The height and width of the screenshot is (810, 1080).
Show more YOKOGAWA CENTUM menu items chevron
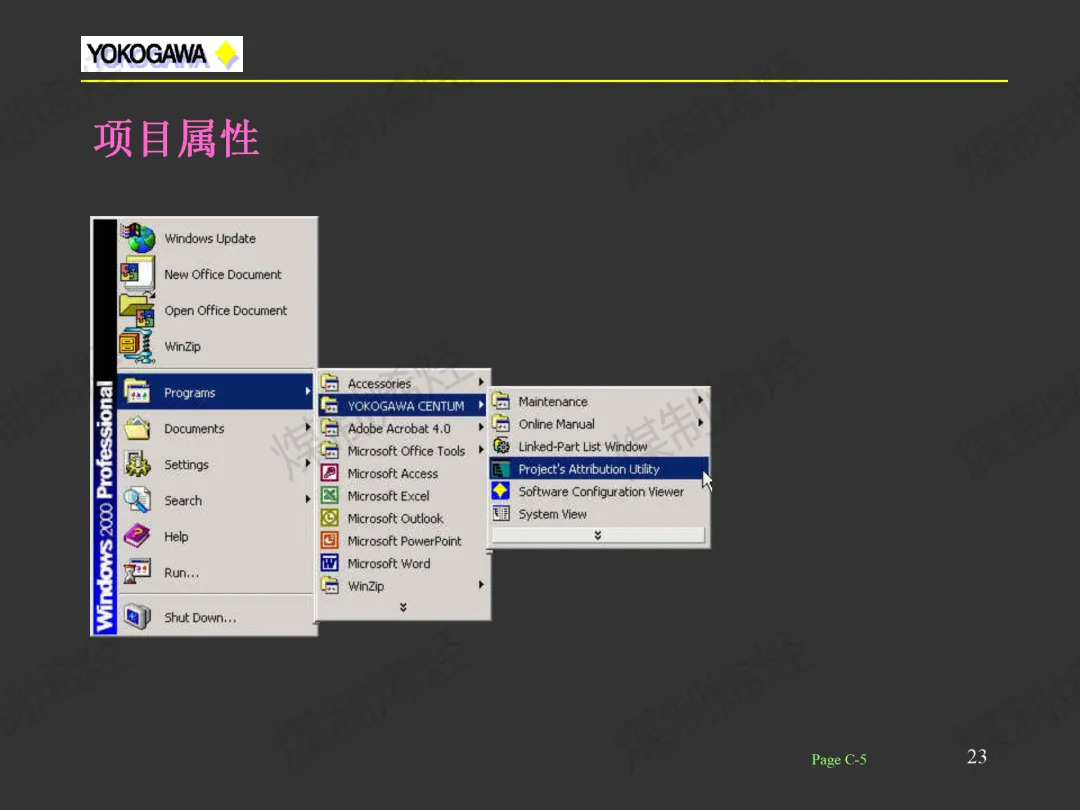tap(598, 534)
